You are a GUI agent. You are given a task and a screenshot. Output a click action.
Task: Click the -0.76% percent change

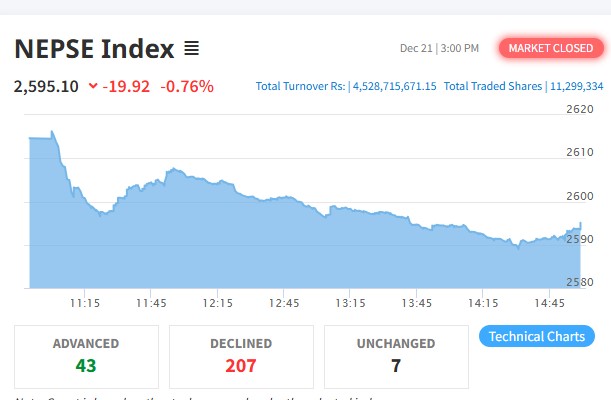coord(188,86)
